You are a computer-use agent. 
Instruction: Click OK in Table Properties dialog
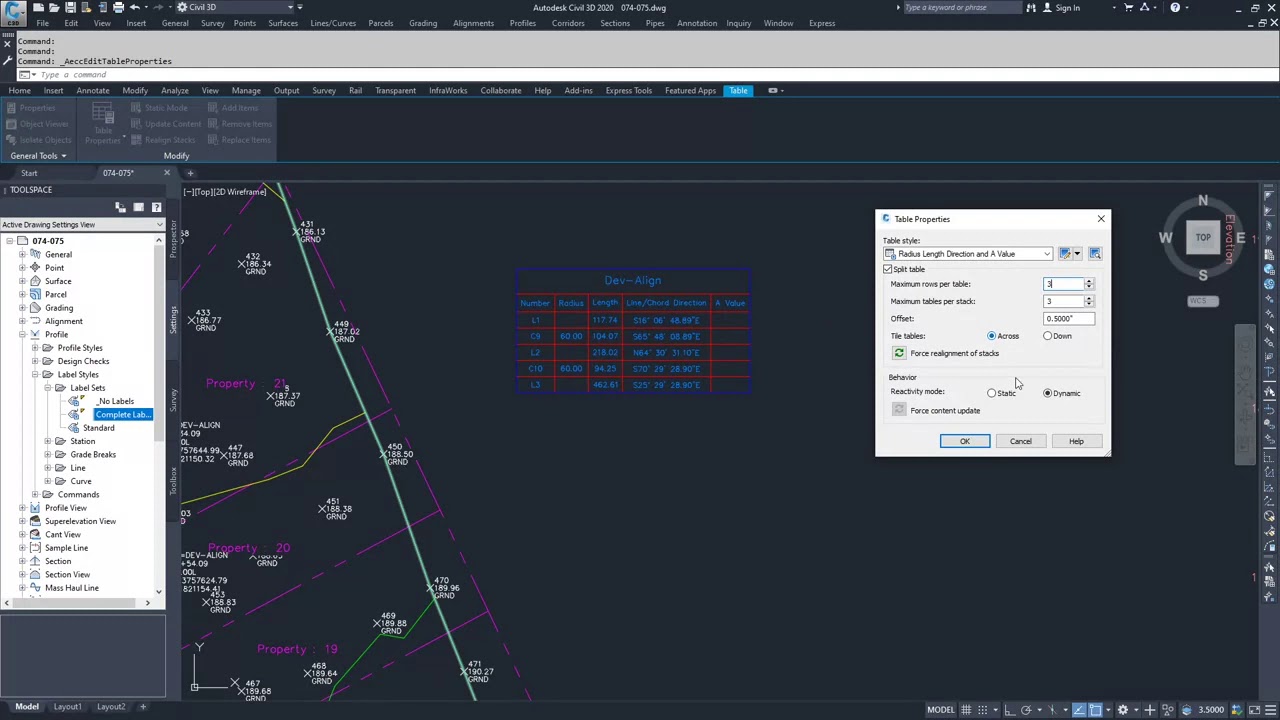[965, 441]
